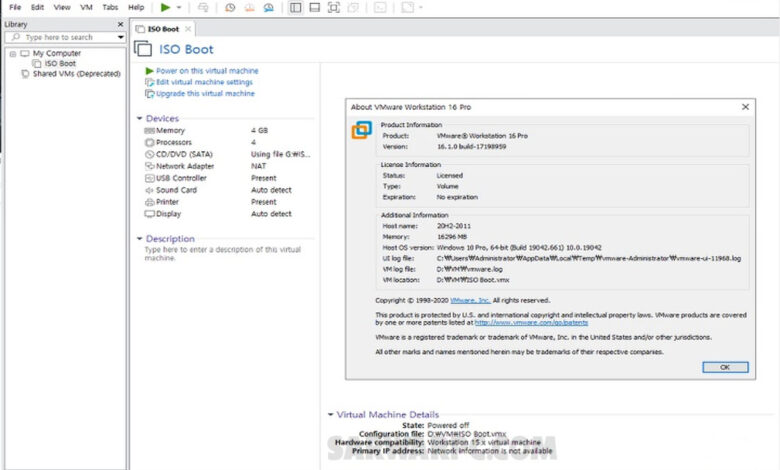Select ISO Boot in the Library tree
Image resolution: width=780 pixels, height=470 pixels.
coord(60,64)
